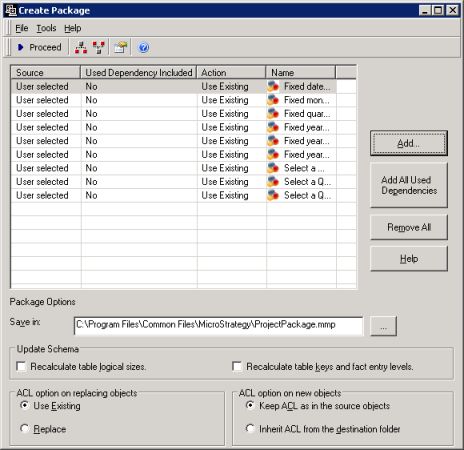464x450 pixels.
Task: Click the browse ellipsis button next to Save in
Action: click(383, 326)
